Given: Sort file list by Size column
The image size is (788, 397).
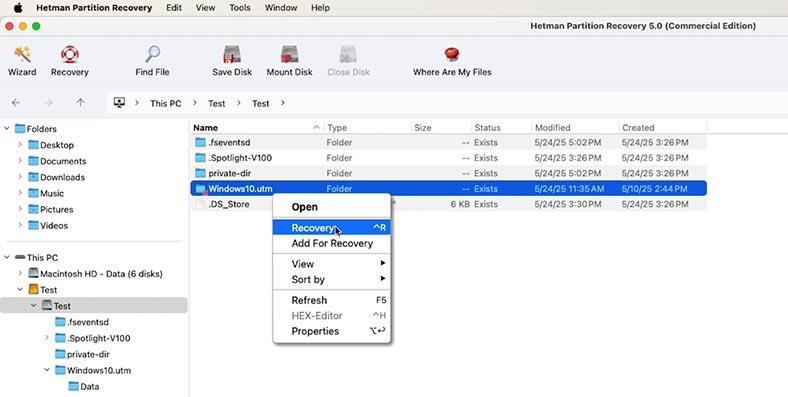Looking at the screenshot, I should (441, 128).
